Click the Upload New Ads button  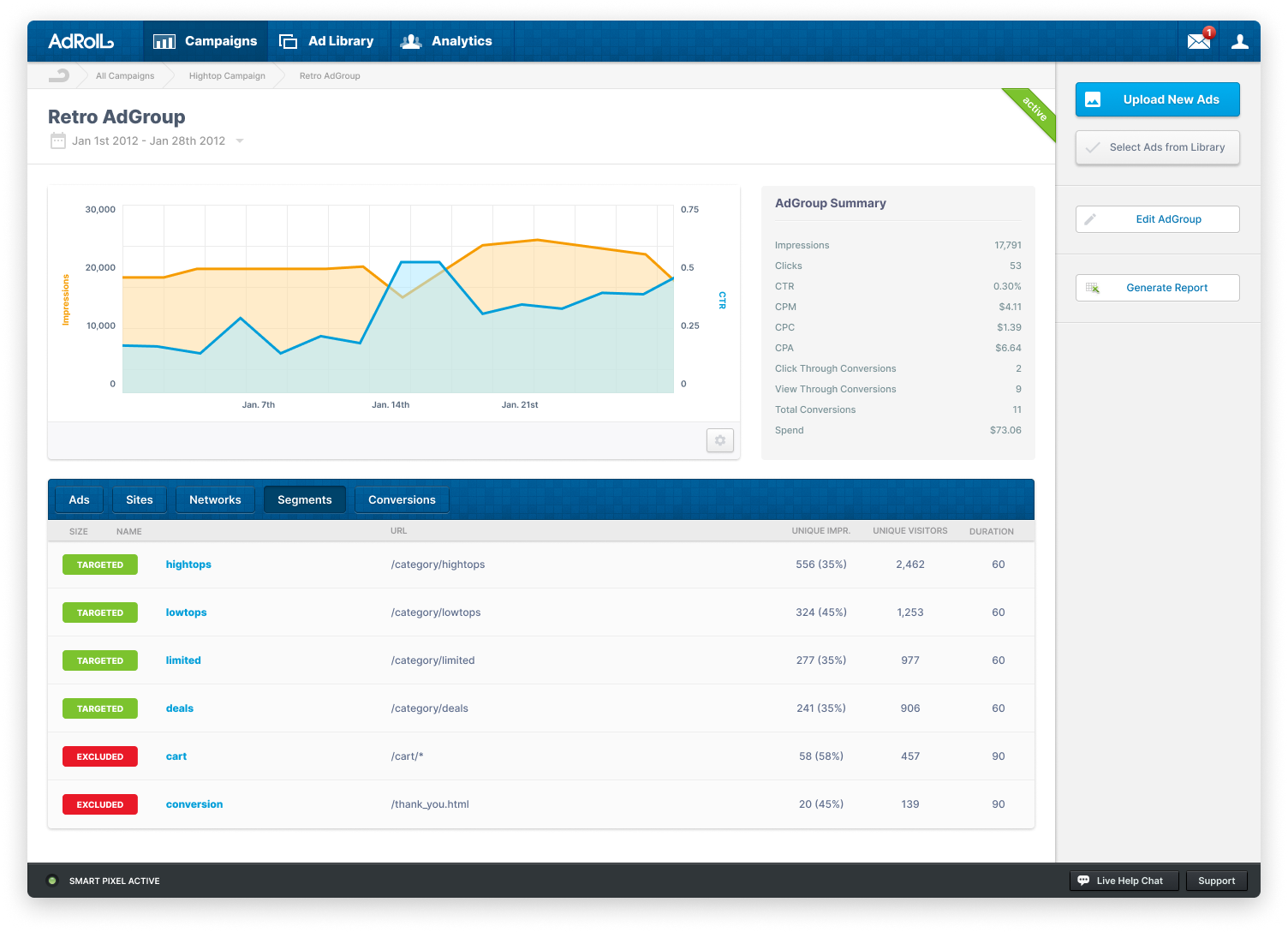(x=1157, y=99)
